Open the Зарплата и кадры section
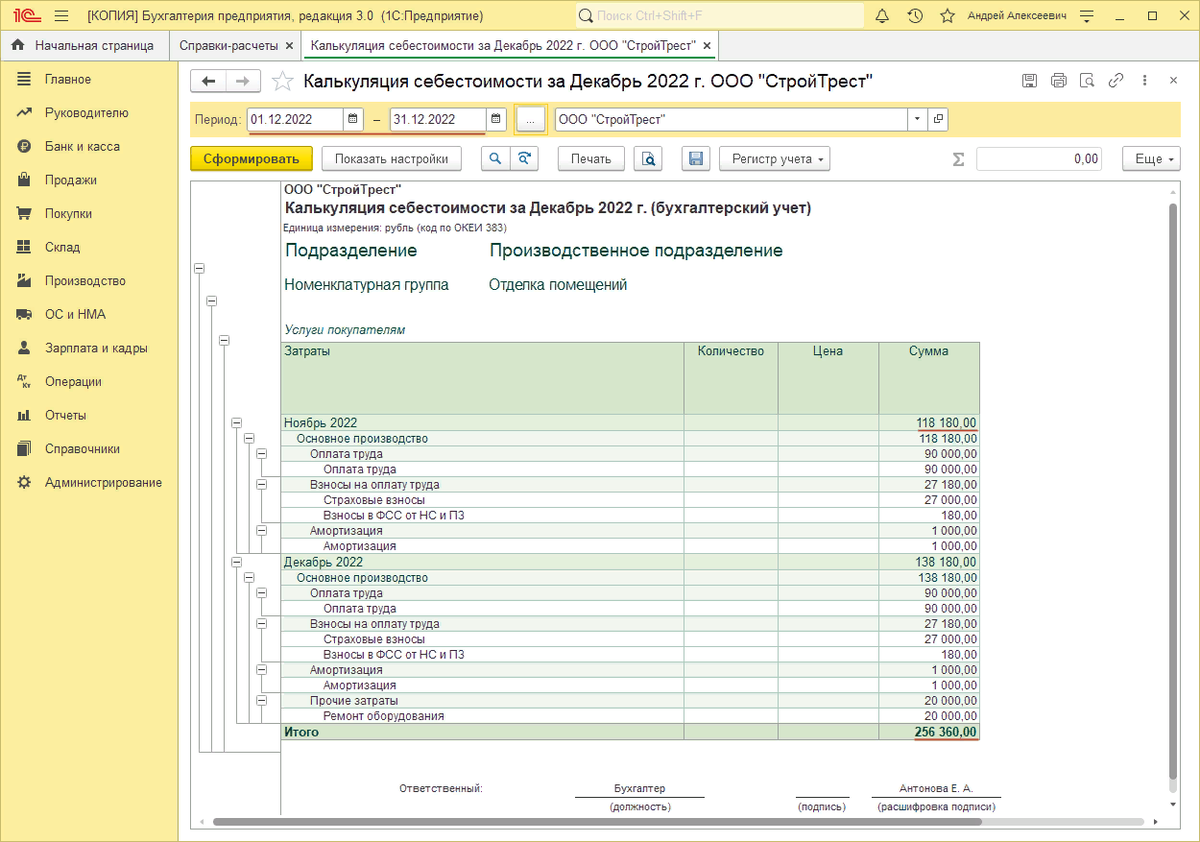The width and height of the screenshot is (1200, 842). pos(96,348)
